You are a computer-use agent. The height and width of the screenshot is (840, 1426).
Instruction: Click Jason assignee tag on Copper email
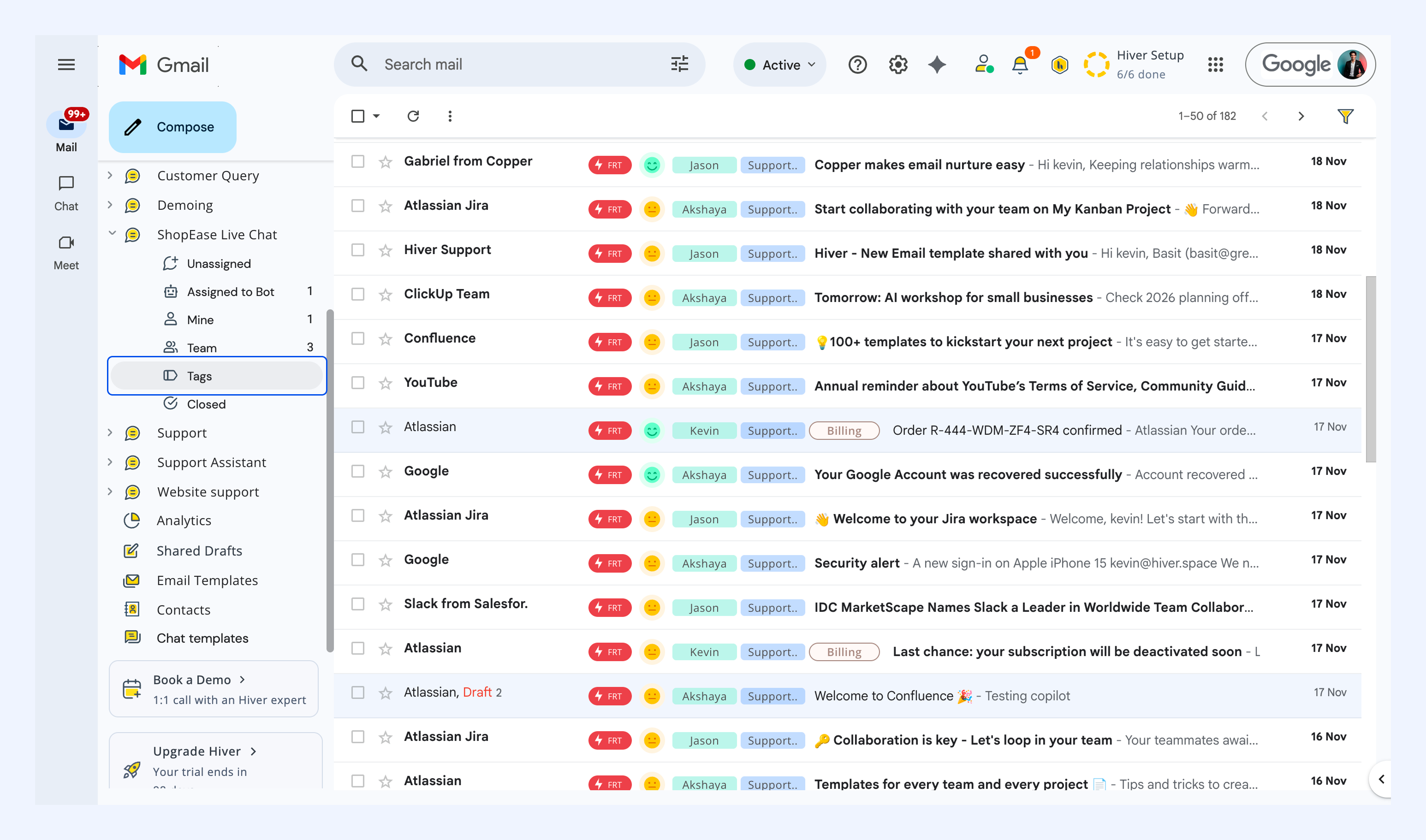[704, 166]
